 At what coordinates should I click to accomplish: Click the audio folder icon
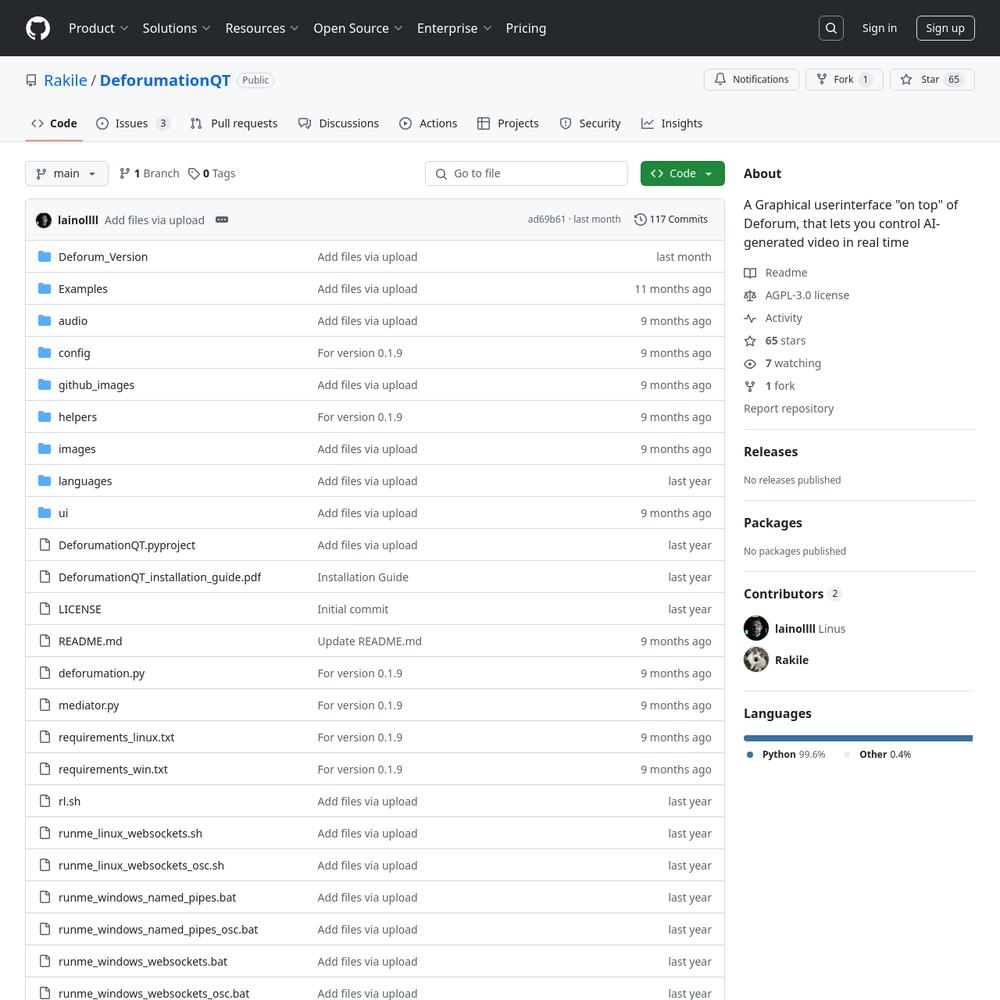44,320
